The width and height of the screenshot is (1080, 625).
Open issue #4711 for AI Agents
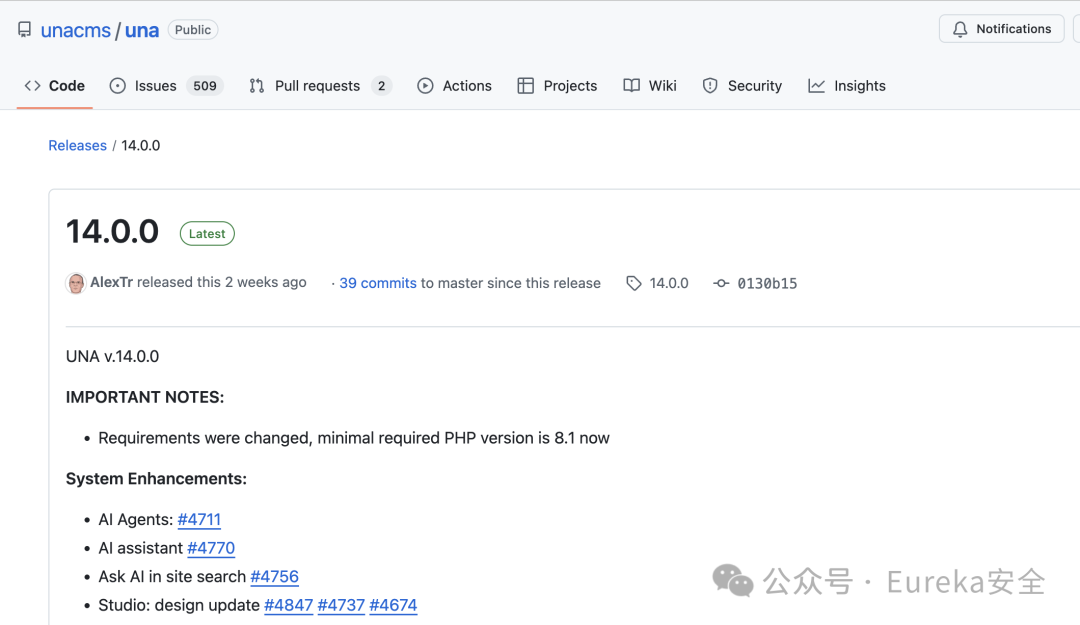[x=199, y=520]
